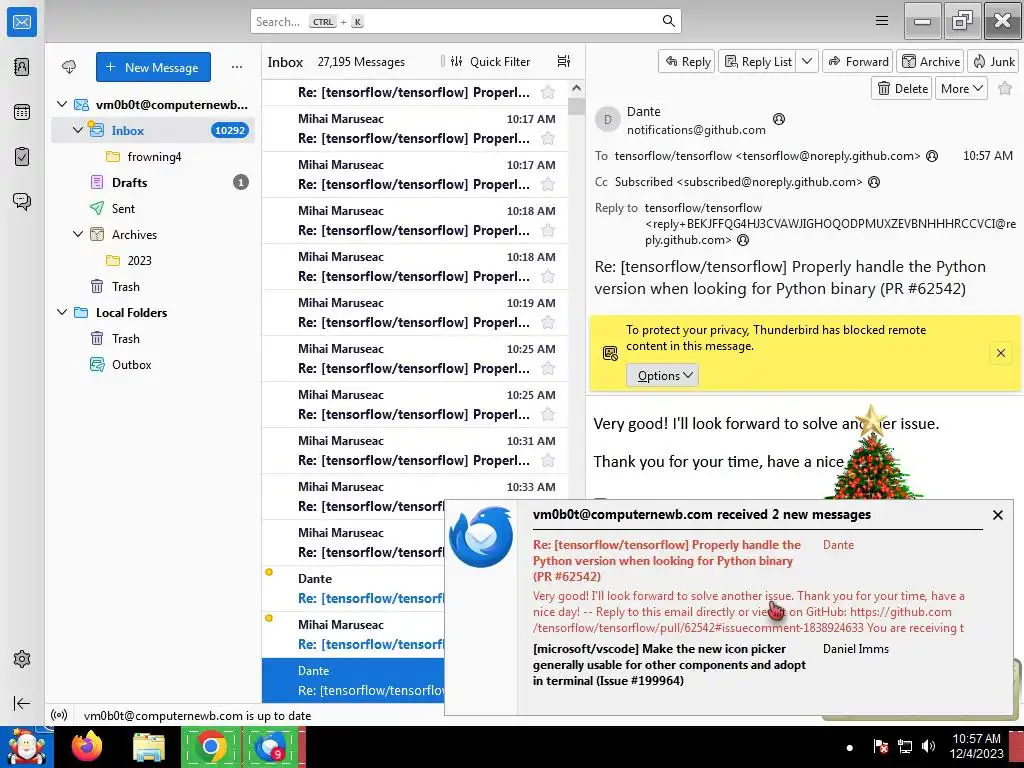Open the Calendar space

click(x=22, y=112)
